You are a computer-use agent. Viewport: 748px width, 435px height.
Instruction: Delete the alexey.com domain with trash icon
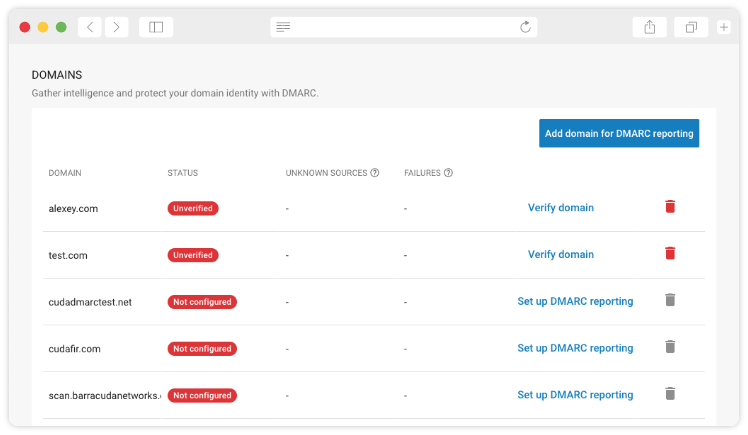tap(670, 207)
